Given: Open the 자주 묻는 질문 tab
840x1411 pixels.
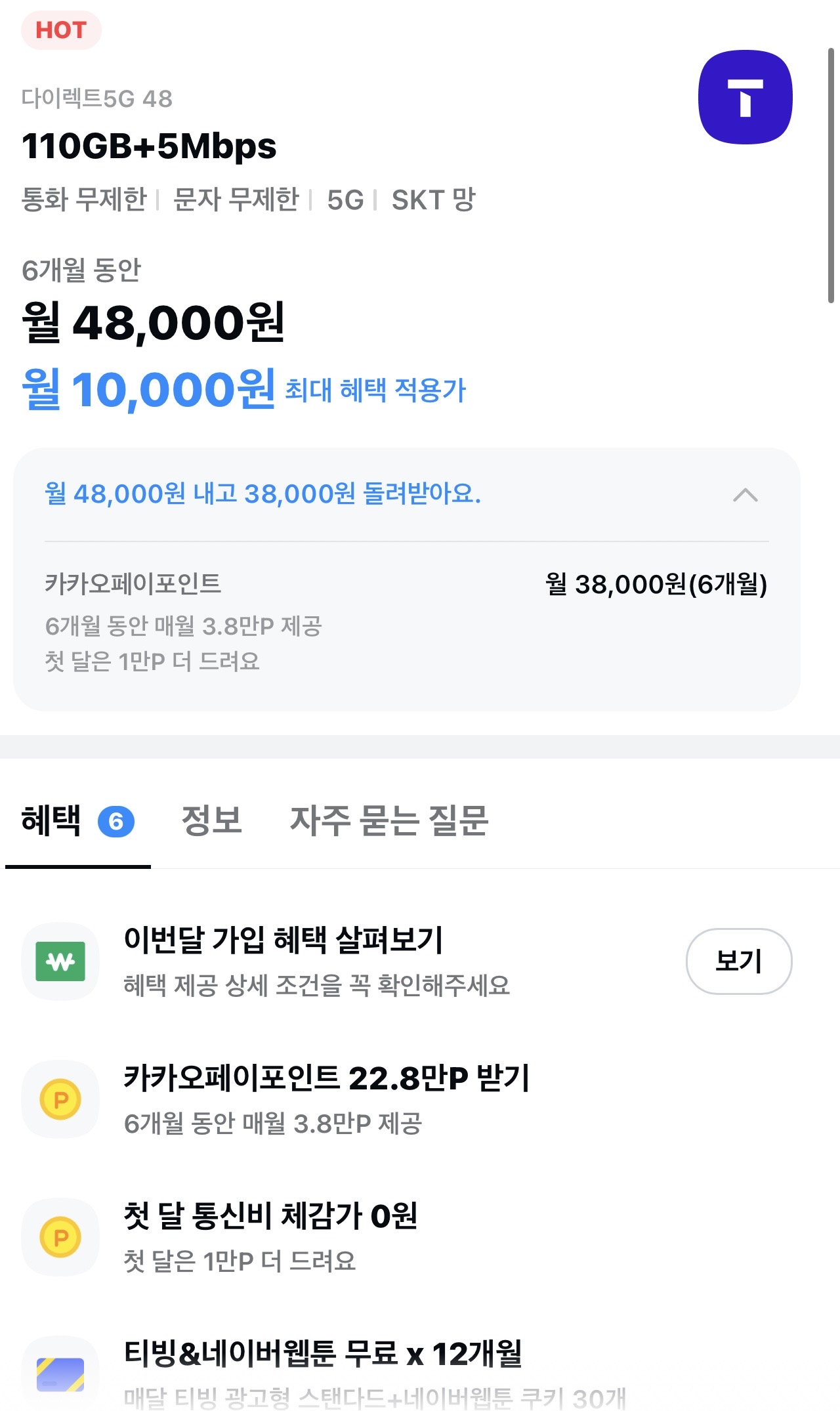Looking at the screenshot, I should click(x=389, y=821).
